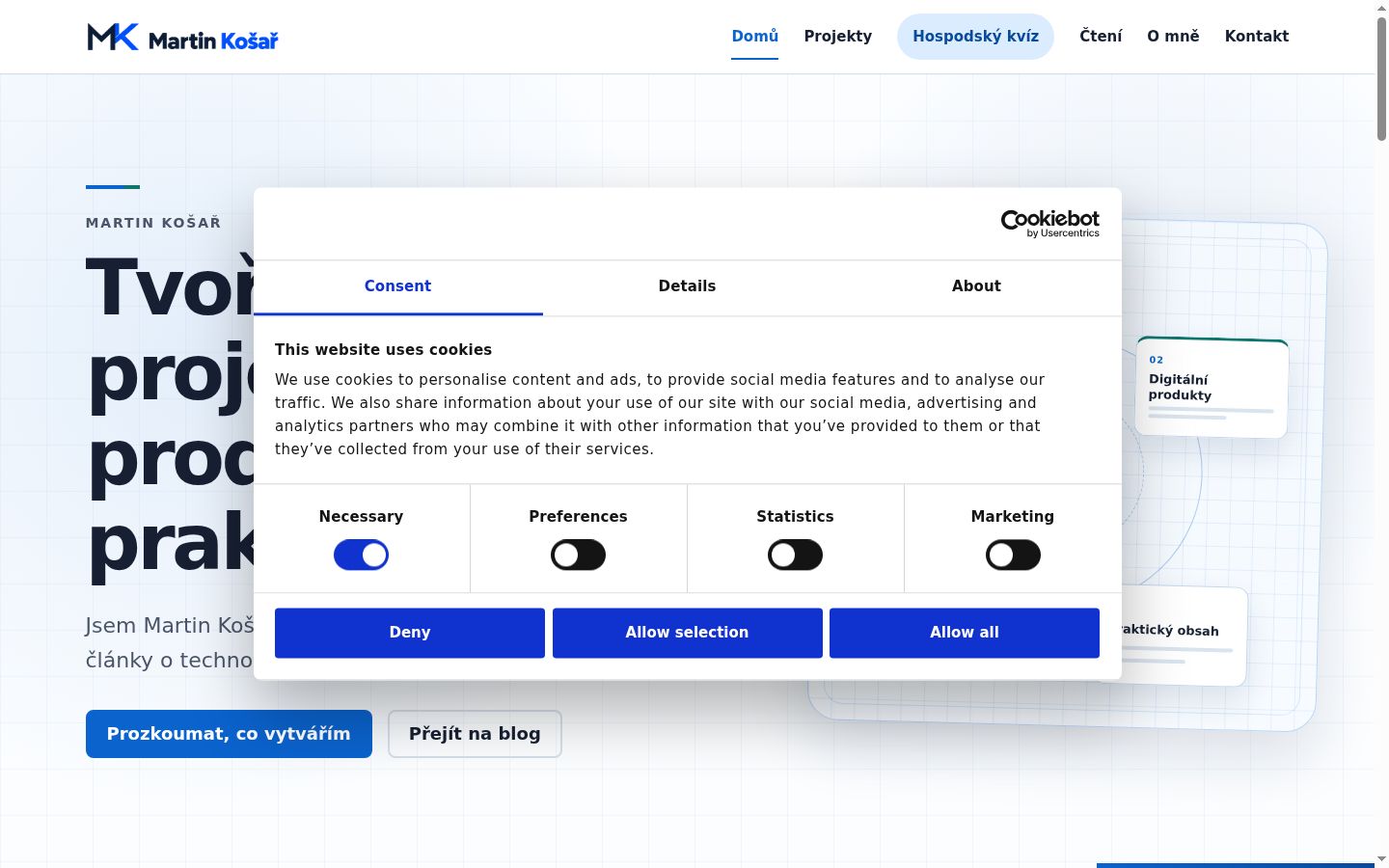Click Prozkoumat, co vytvářím button
The height and width of the screenshot is (868, 1389).
[229, 734]
